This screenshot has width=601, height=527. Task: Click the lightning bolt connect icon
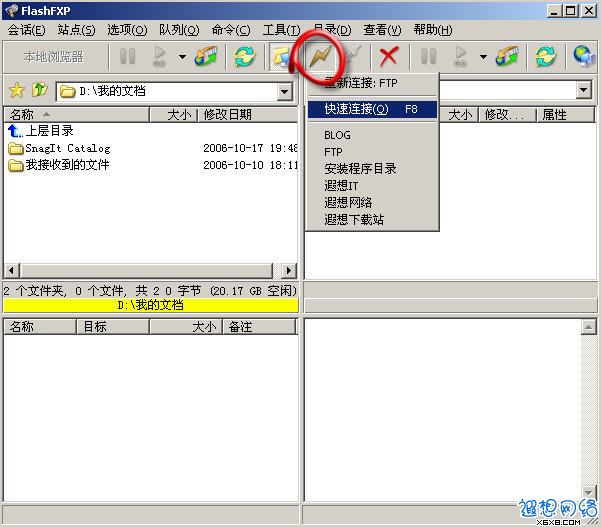coord(320,57)
